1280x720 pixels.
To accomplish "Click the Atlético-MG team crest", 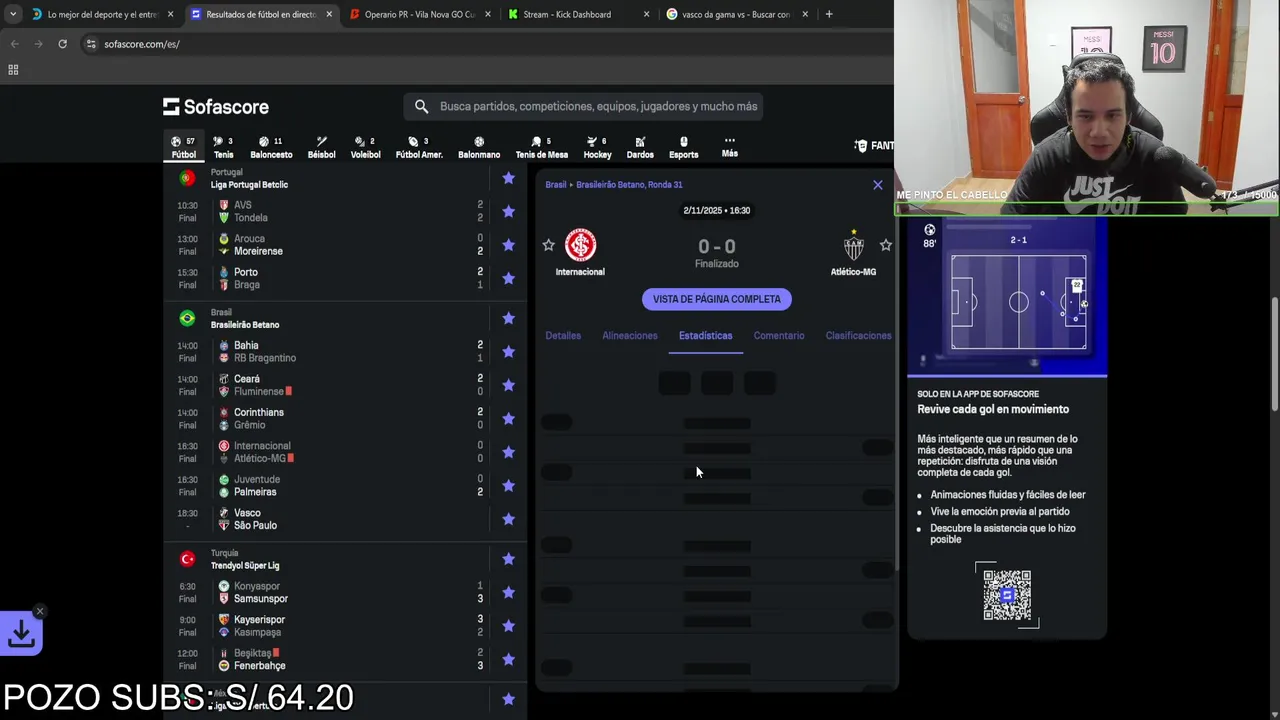I will pyautogui.click(x=853, y=245).
